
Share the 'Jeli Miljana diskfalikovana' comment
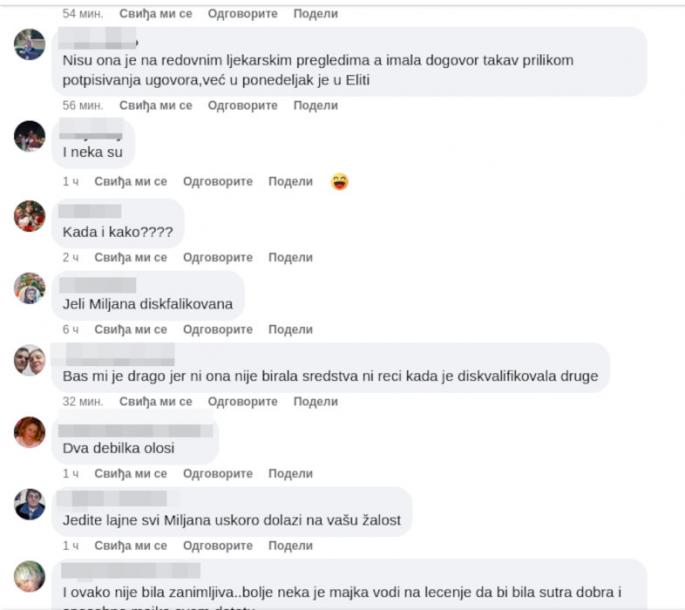click(x=291, y=329)
